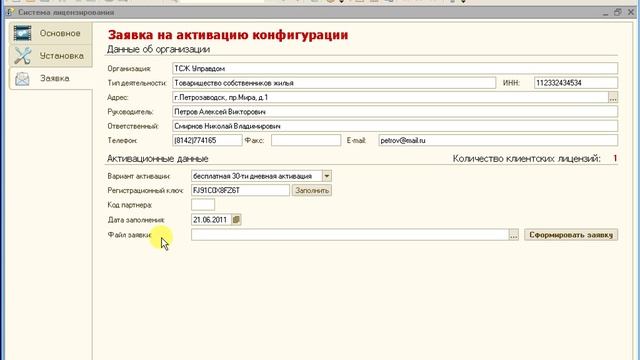640x360 pixels.
Task: Click the Система лицензирования title icon
Action: click(11, 12)
